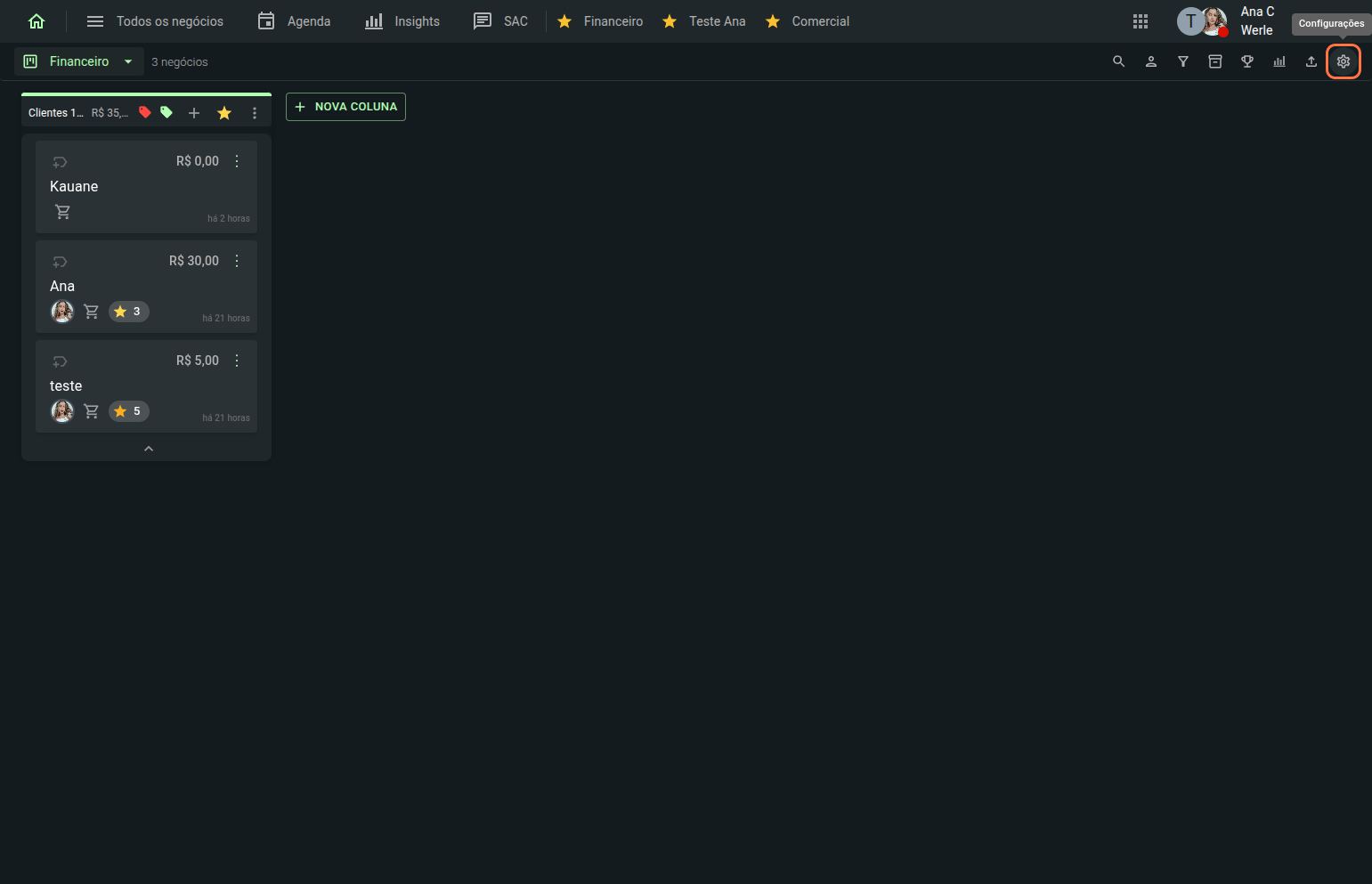This screenshot has height=884, width=1372.
Task: Click the 3 negócios count text
Action: pos(179,62)
